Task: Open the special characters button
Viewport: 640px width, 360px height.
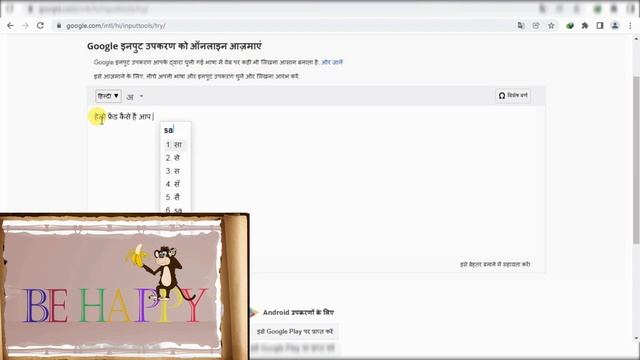Action: coord(513,96)
